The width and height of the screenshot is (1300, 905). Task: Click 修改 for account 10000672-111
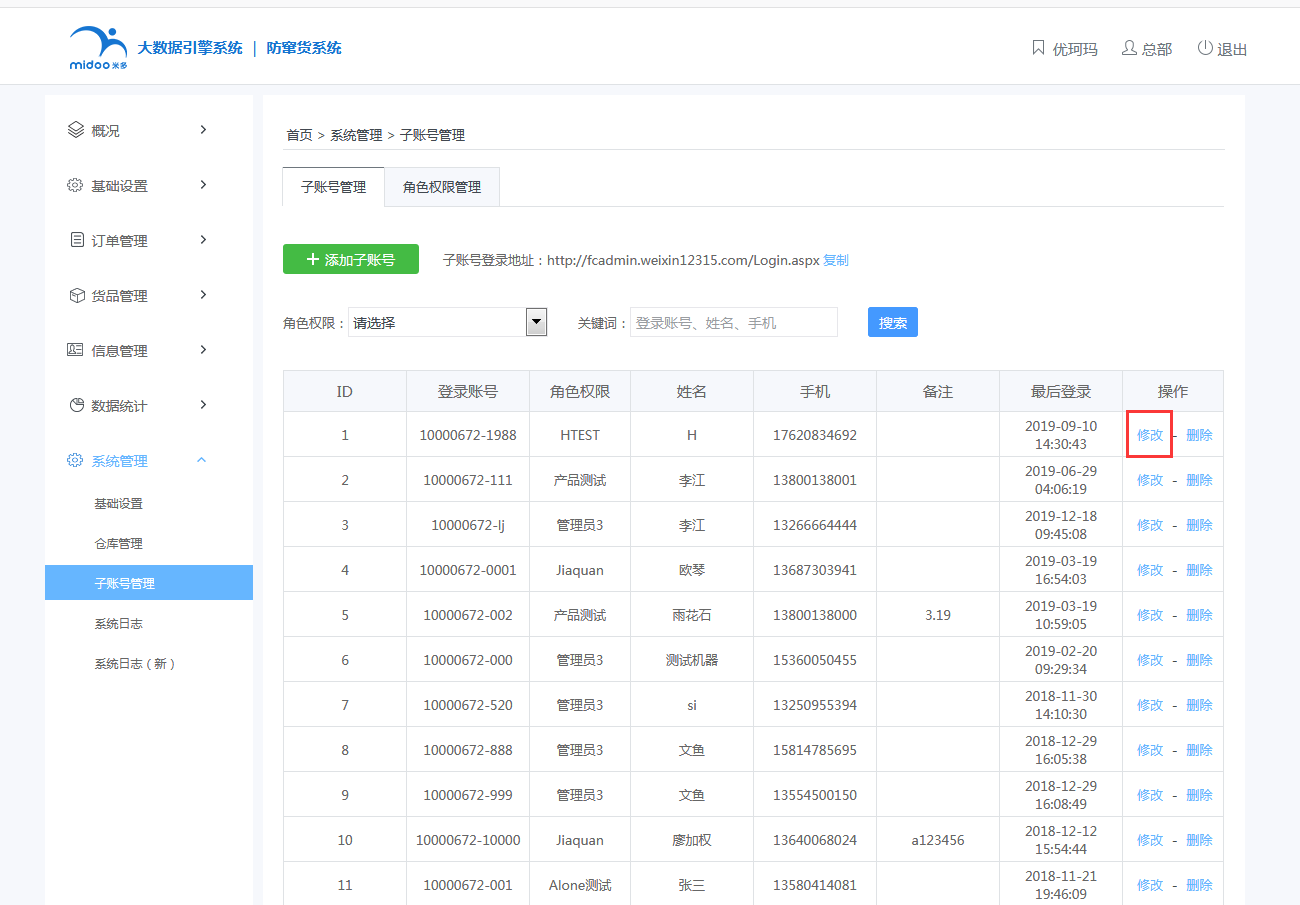pyautogui.click(x=1150, y=480)
